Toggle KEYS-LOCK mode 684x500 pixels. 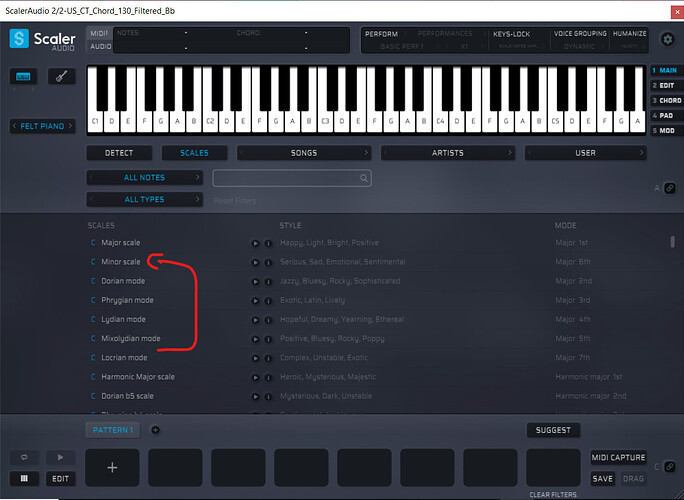coord(511,34)
